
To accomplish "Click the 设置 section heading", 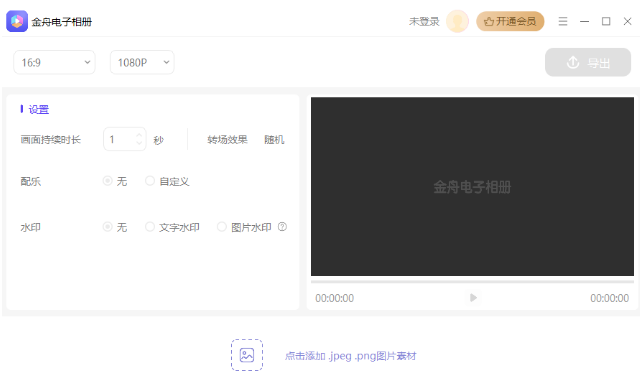I will coord(39,109).
